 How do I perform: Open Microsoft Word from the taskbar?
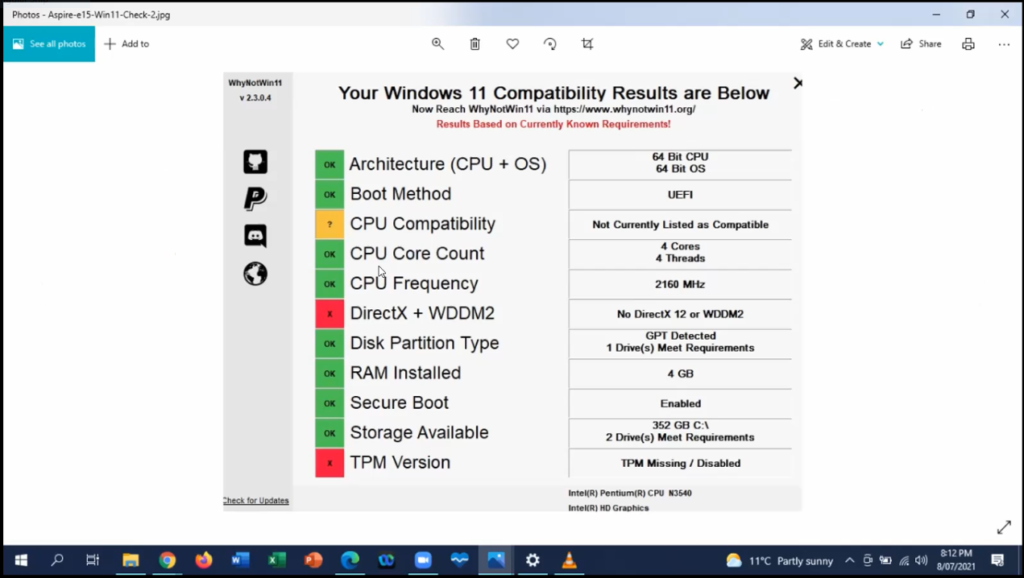tap(240, 560)
